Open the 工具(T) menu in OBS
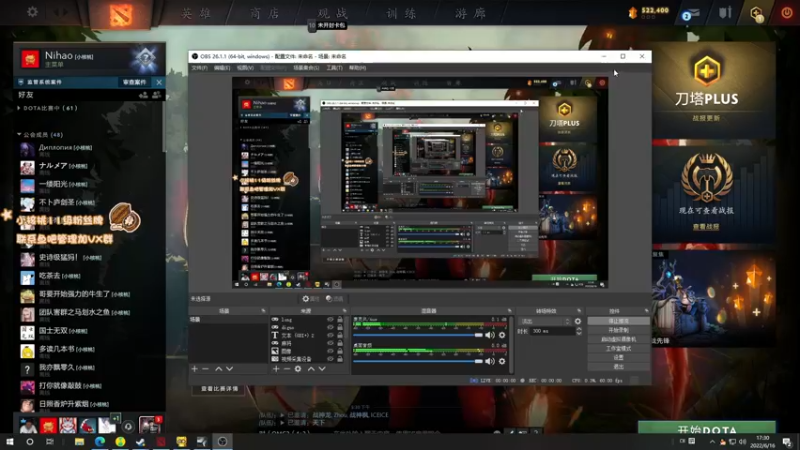This screenshot has width=800, height=450. point(334,68)
